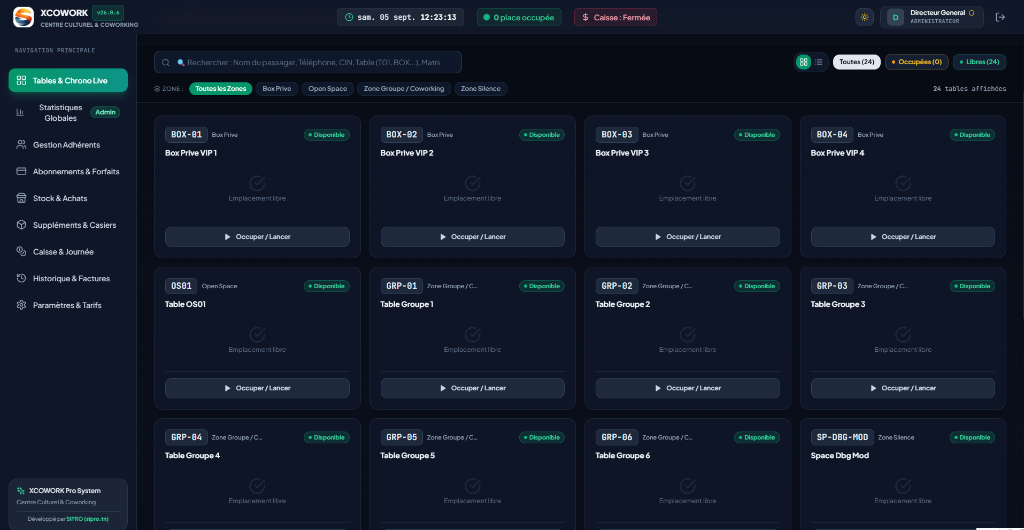Click the BOX-03 code label
This screenshot has width=1024, height=530.
[x=617, y=135]
